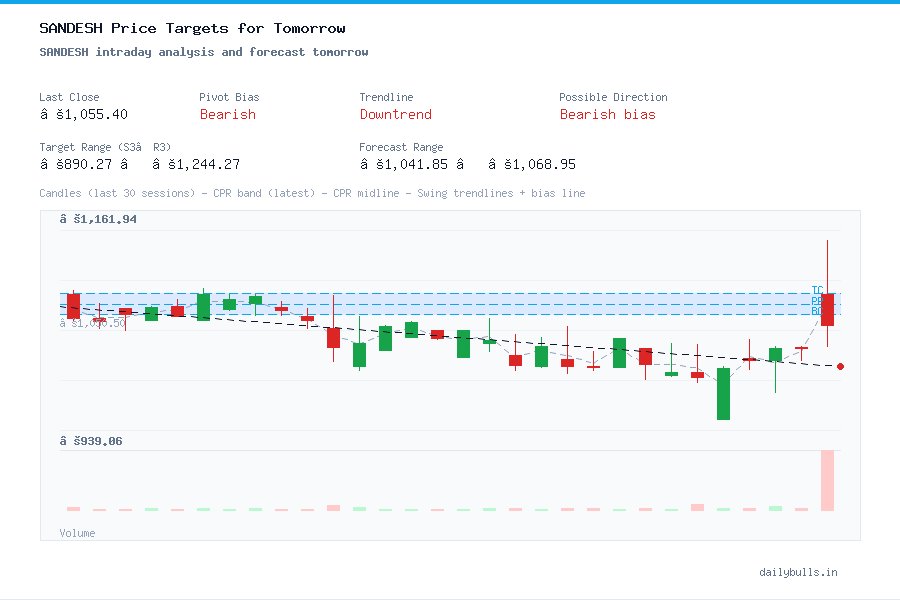Click the red forecast dot marker

click(841, 368)
